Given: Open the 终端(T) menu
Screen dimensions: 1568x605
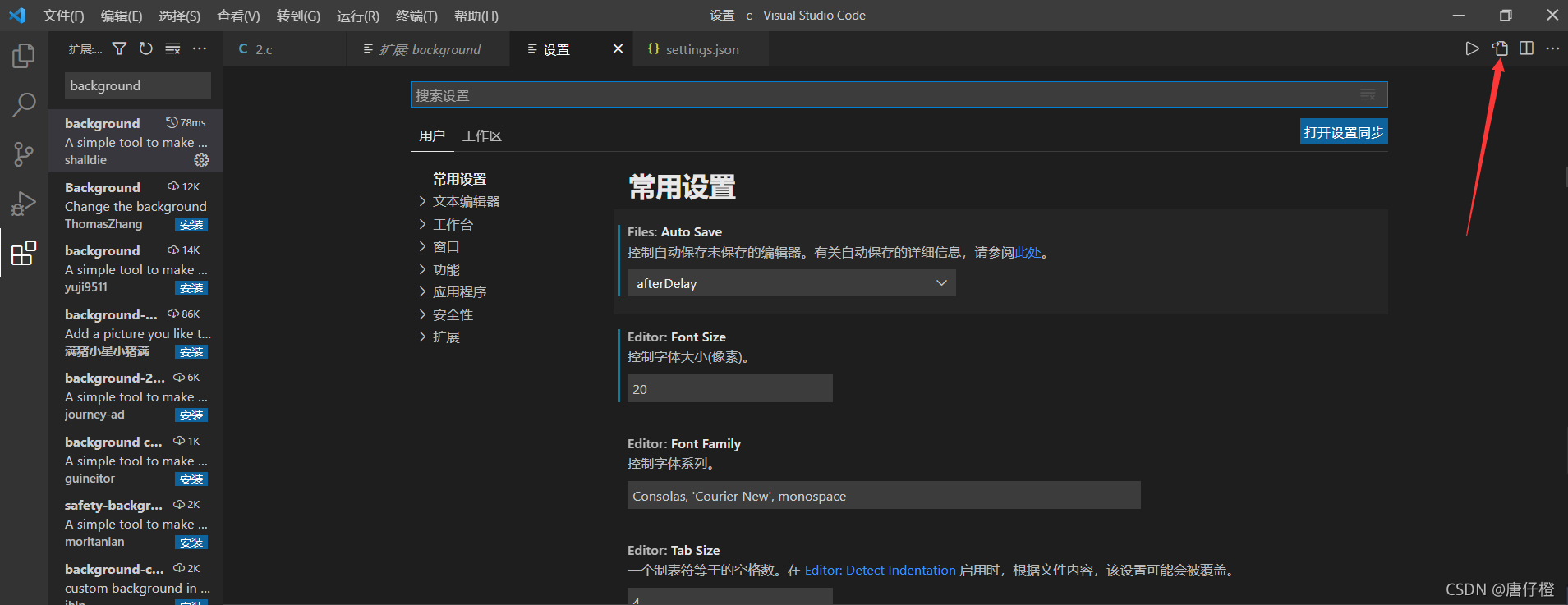Looking at the screenshot, I should (x=416, y=16).
